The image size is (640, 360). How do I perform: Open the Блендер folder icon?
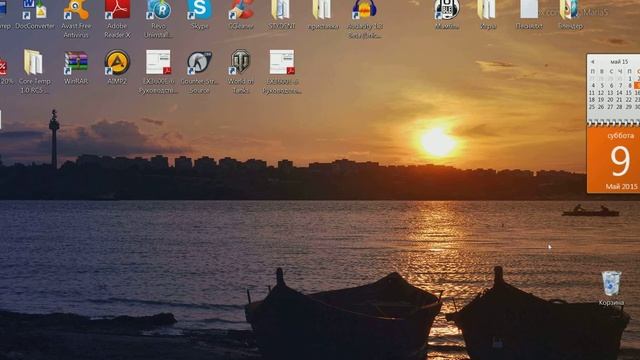570,14
